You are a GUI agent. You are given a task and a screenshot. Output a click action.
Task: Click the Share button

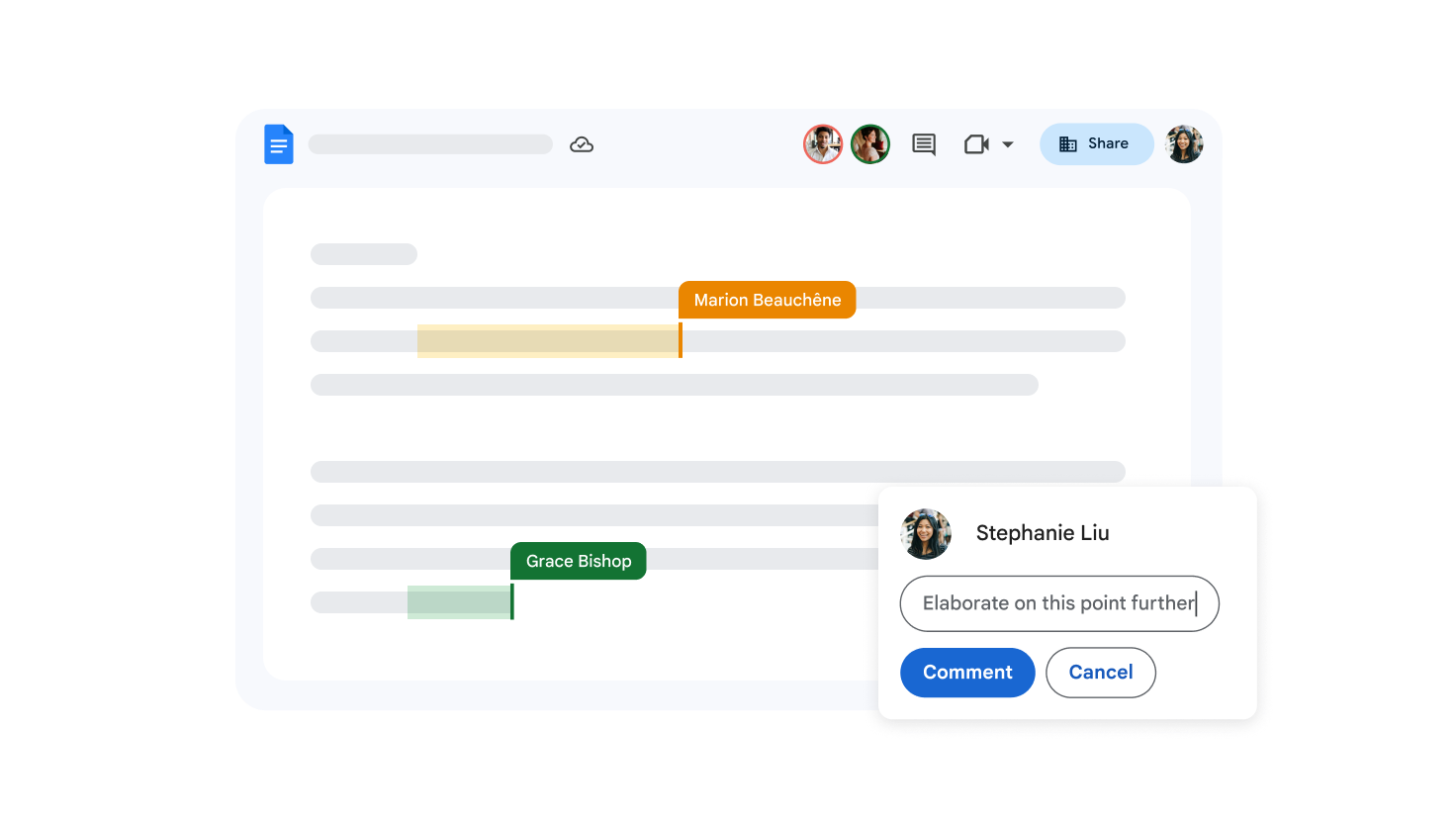pyautogui.click(x=1096, y=144)
